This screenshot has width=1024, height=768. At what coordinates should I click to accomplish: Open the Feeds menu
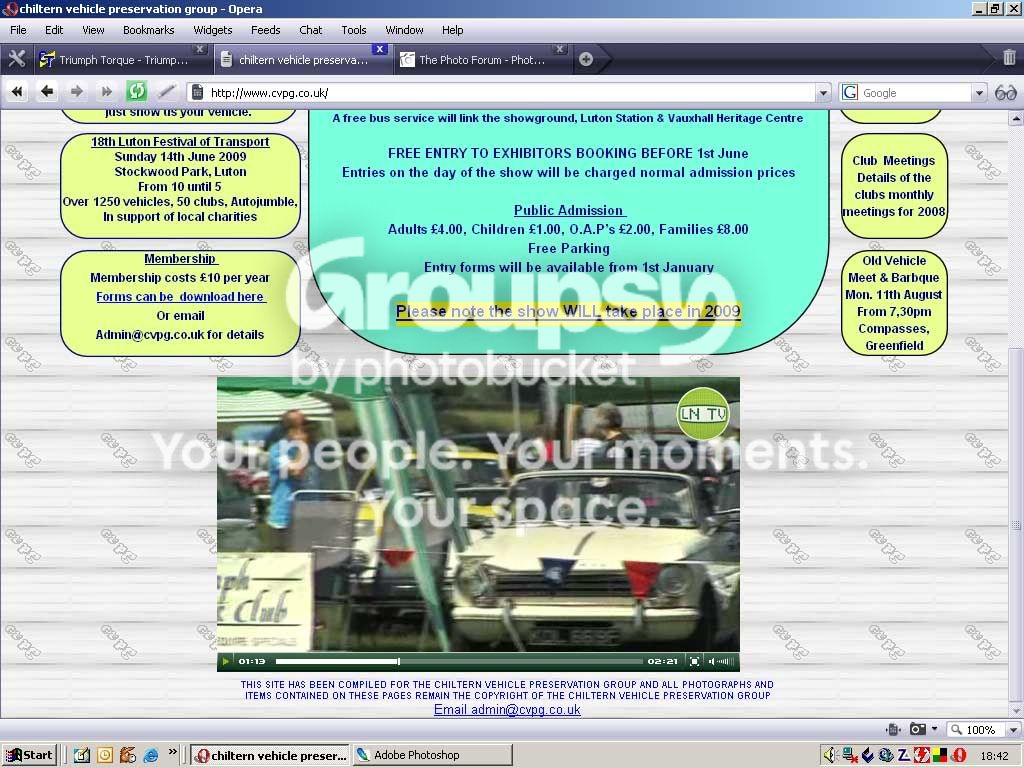265,30
